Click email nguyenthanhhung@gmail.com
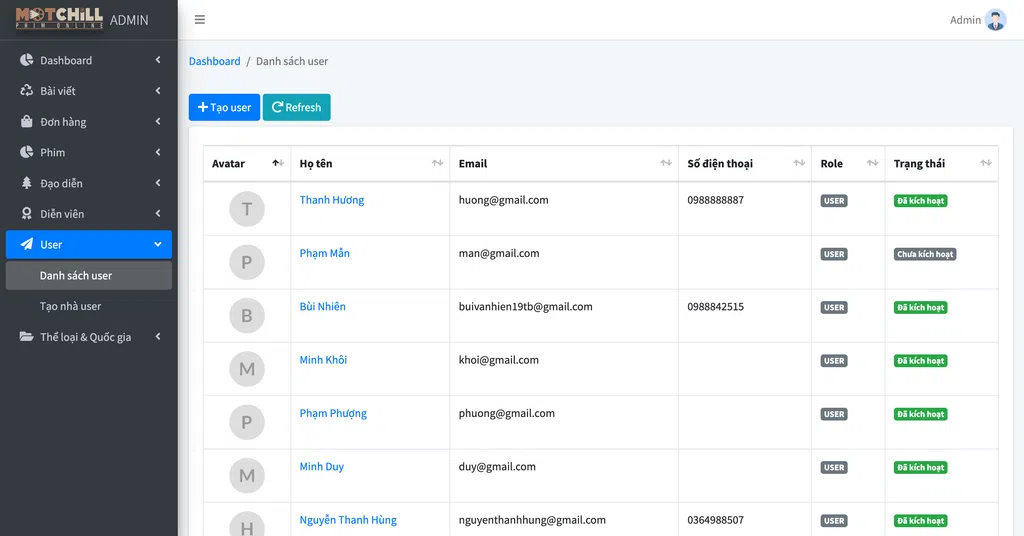 pos(532,520)
